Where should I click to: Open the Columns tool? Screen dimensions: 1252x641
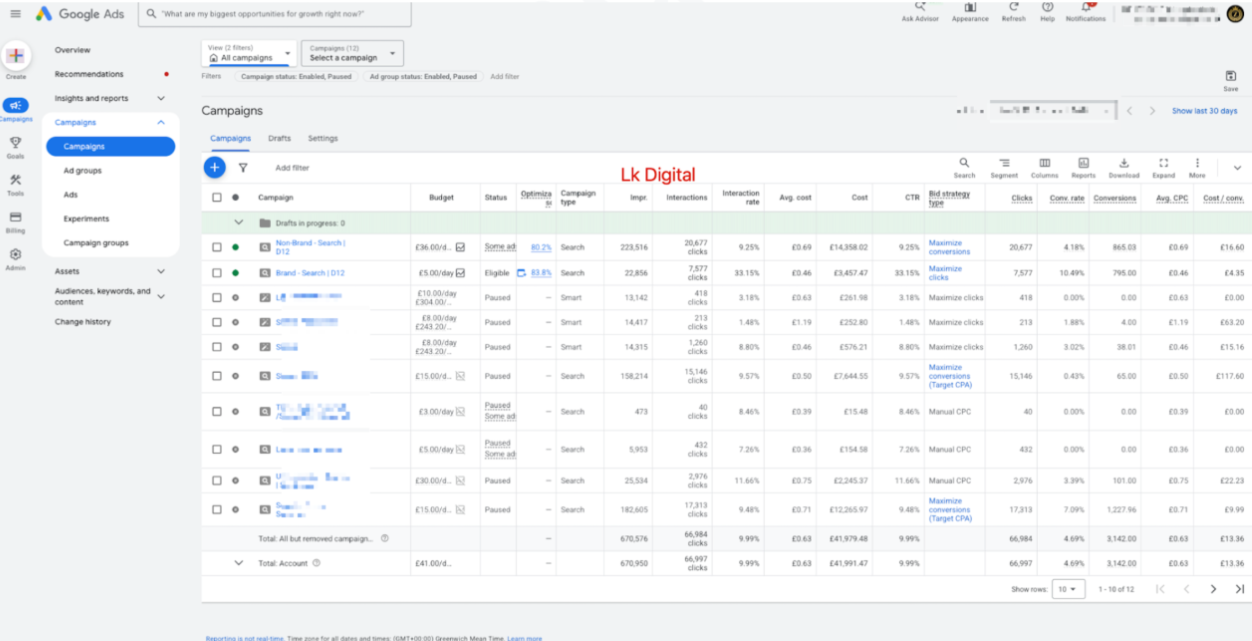click(1044, 163)
